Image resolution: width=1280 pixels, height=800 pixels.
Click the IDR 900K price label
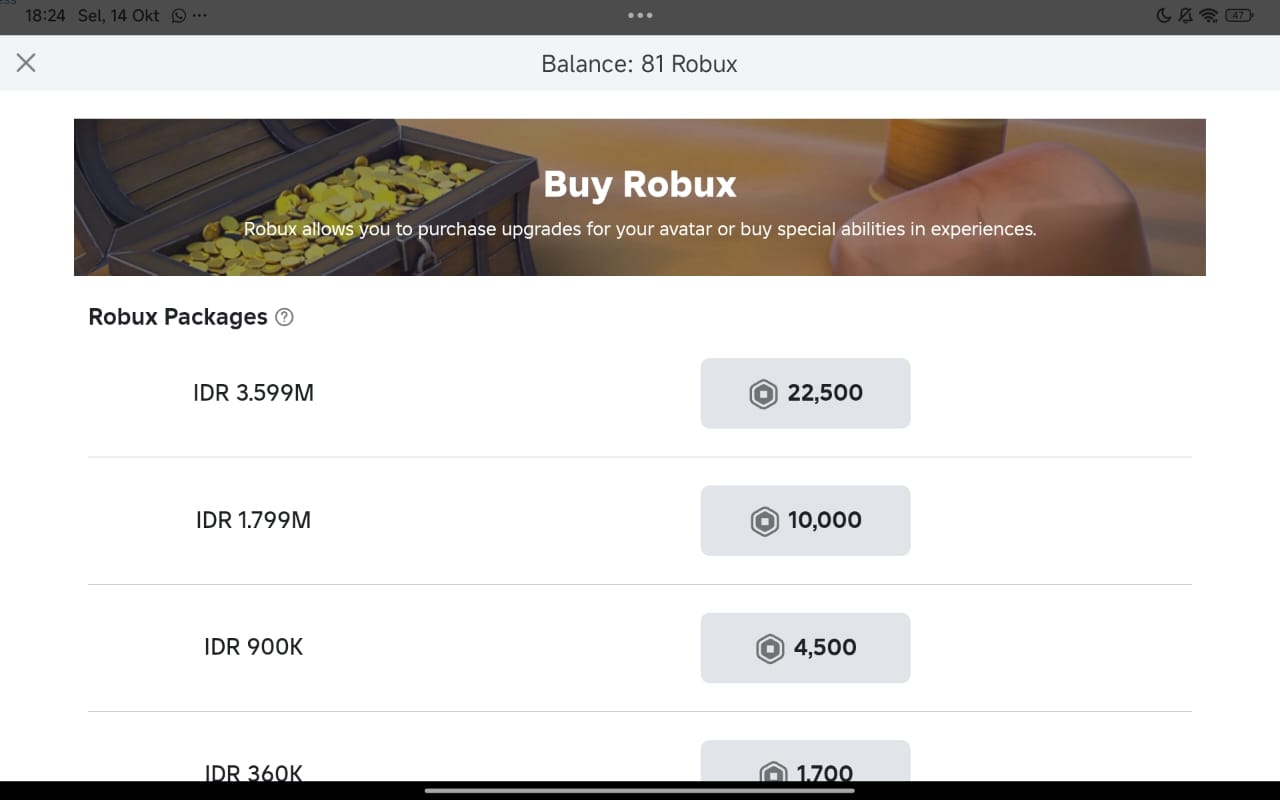(x=253, y=647)
